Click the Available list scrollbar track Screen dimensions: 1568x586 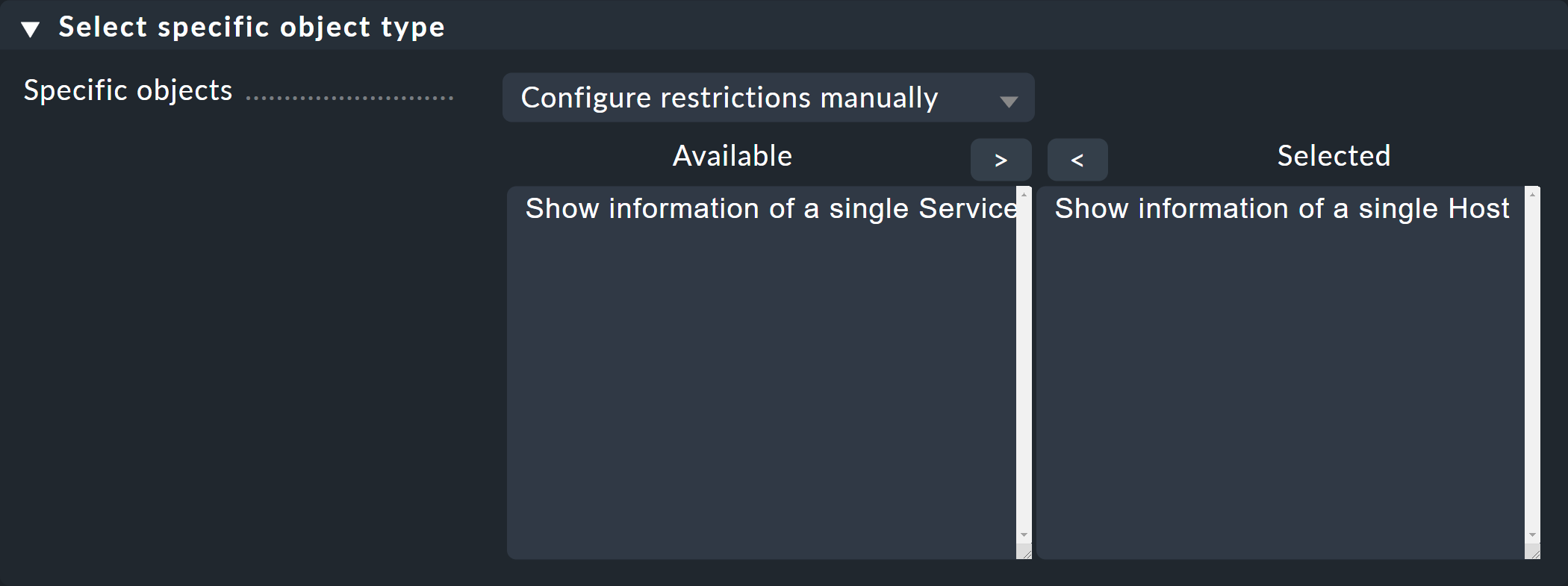tap(1024, 366)
